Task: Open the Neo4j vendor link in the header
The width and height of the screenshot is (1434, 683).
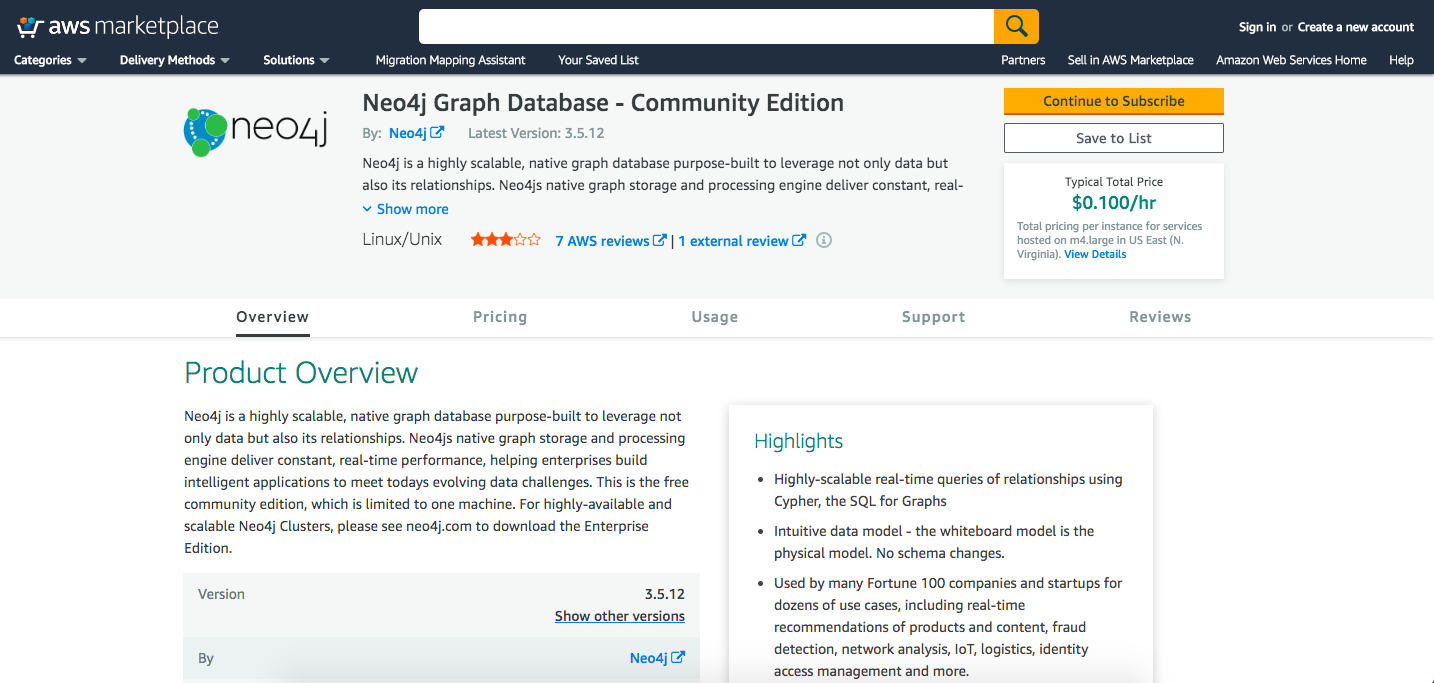Action: pos(416,133)
